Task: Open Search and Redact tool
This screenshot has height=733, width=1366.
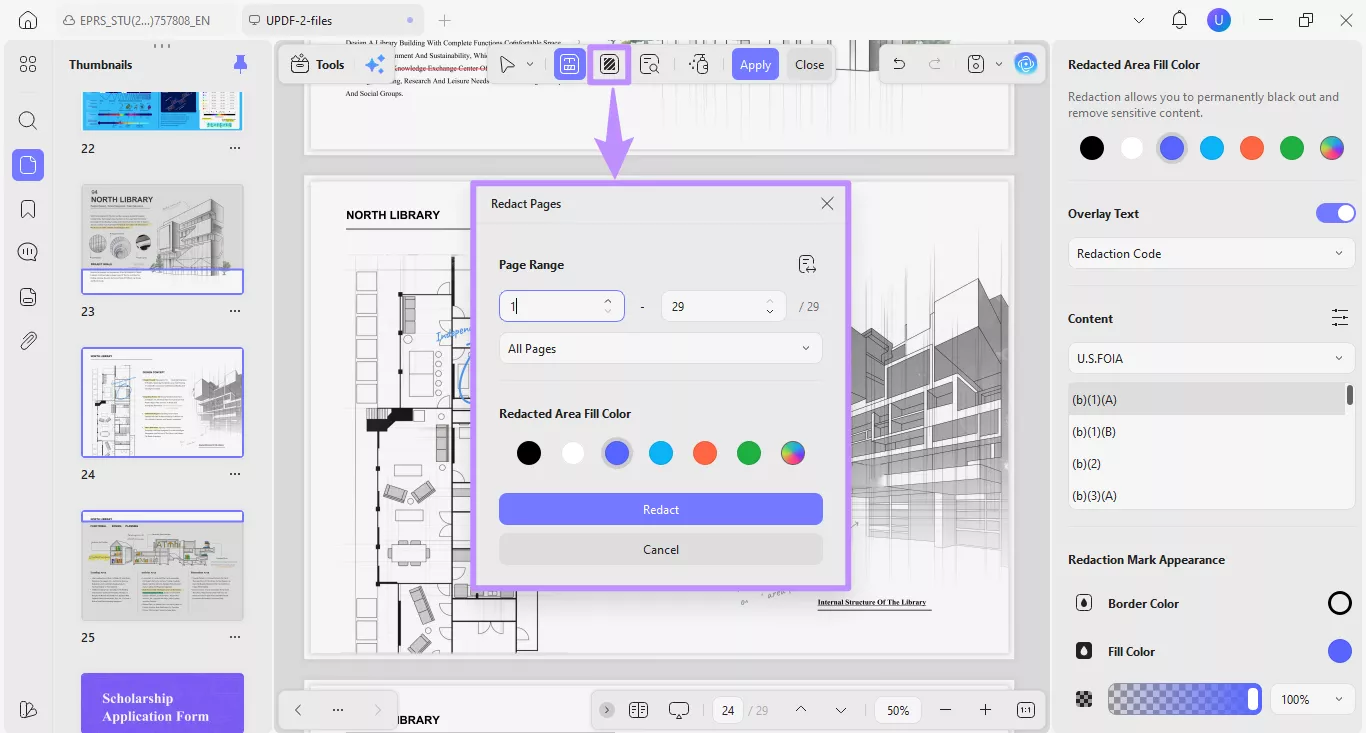Action: click(x=650, y=64)
